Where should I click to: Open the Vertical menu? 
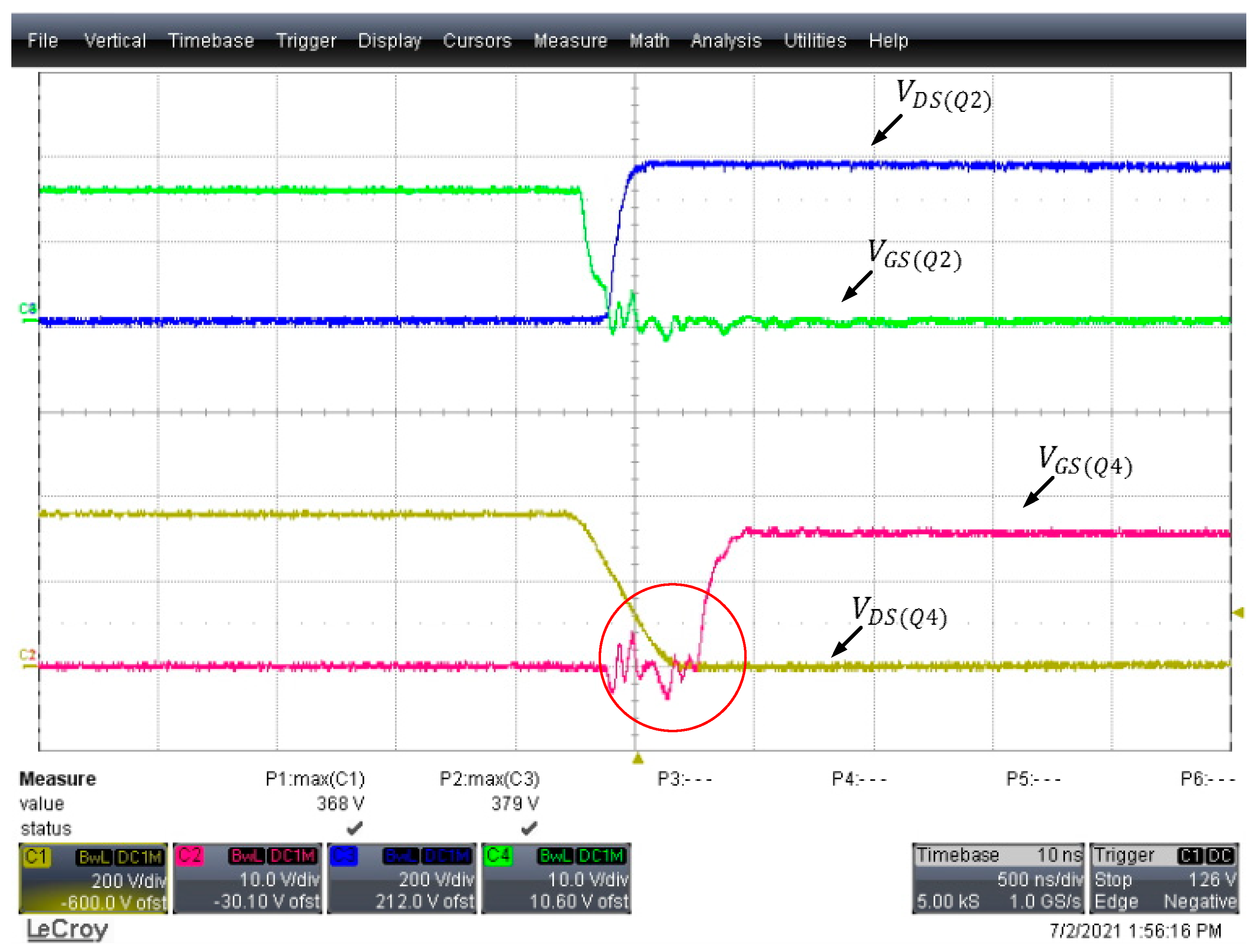(x=115, y=41)
